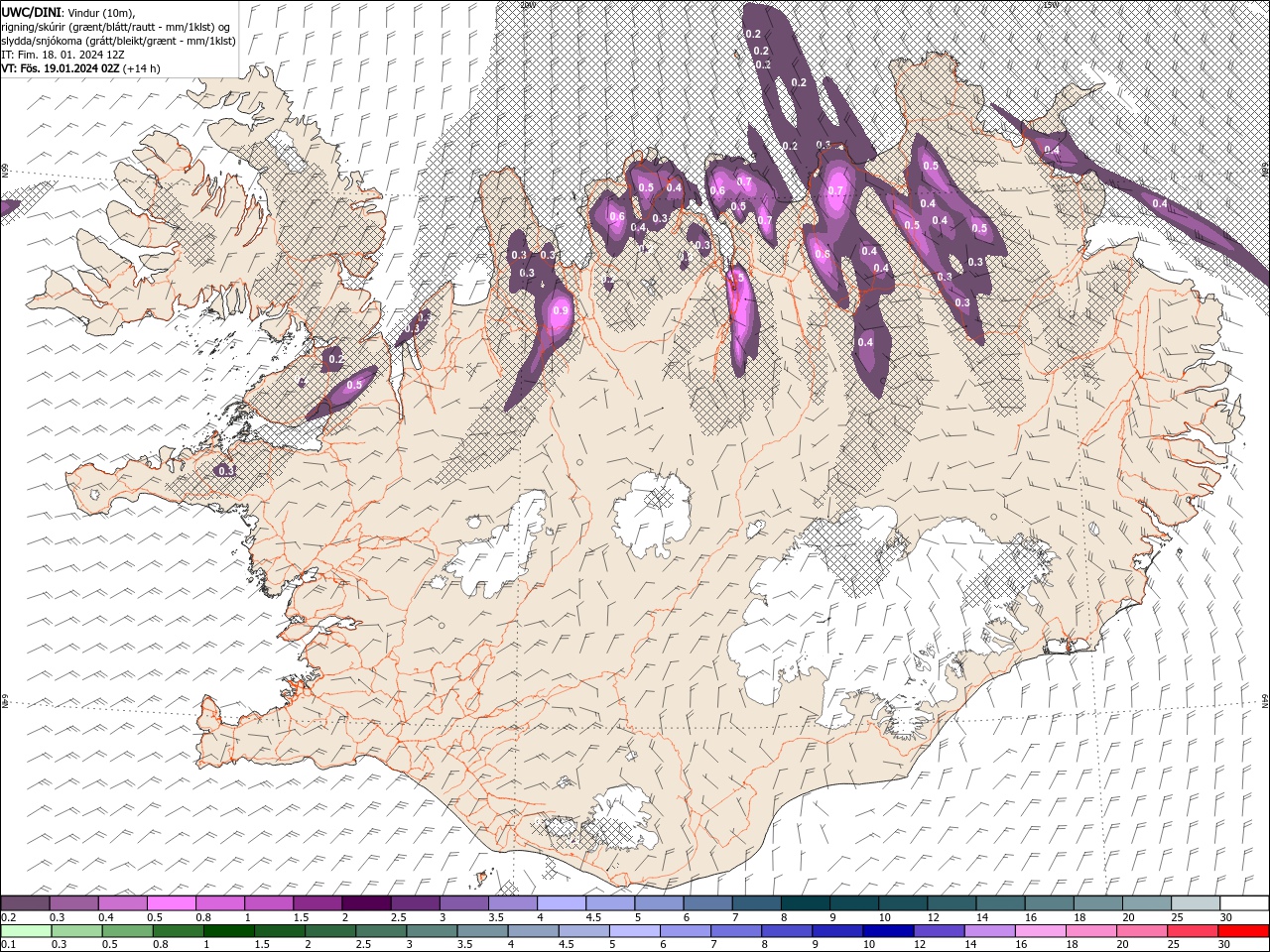Click the violet 12 rain legend swatch
Screen dimensions: 1270x952
pos(939,931)
